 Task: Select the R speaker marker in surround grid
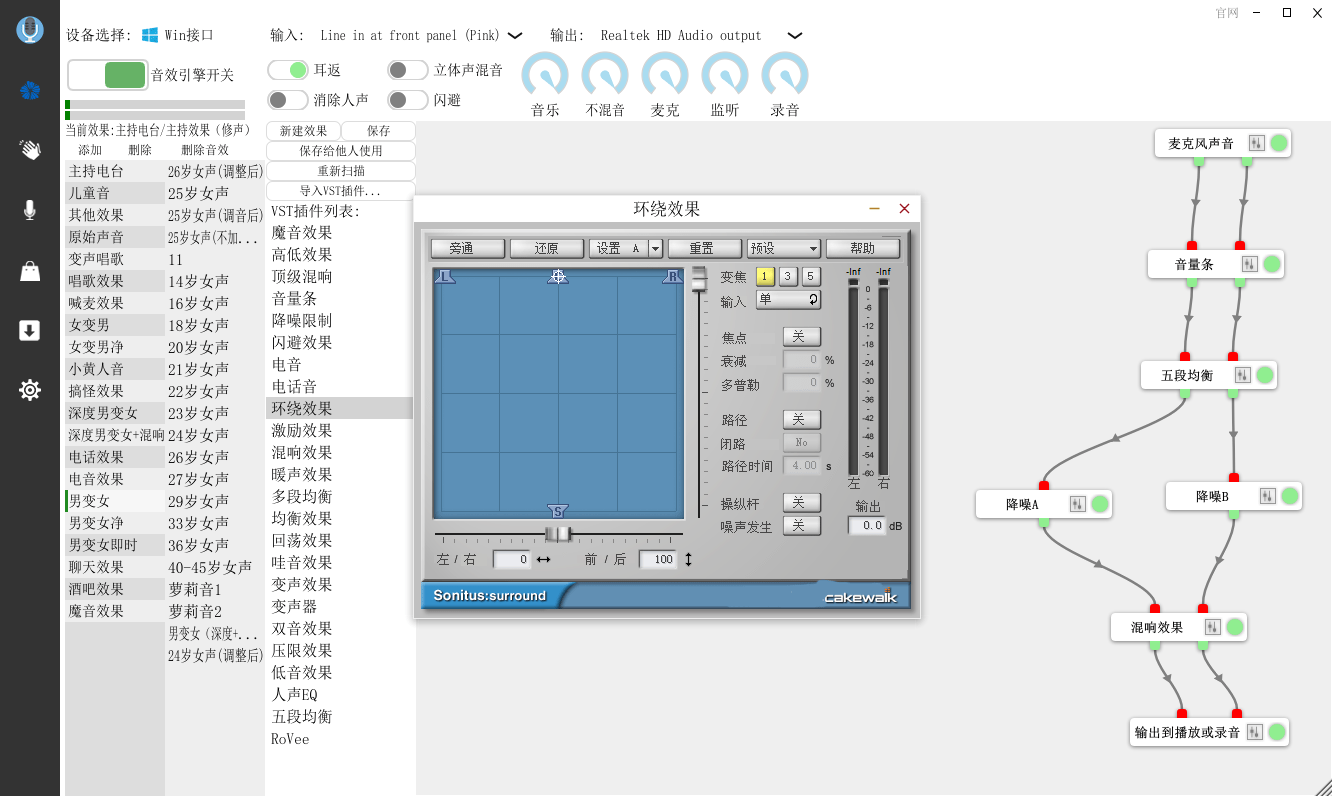tap(672, 277)
